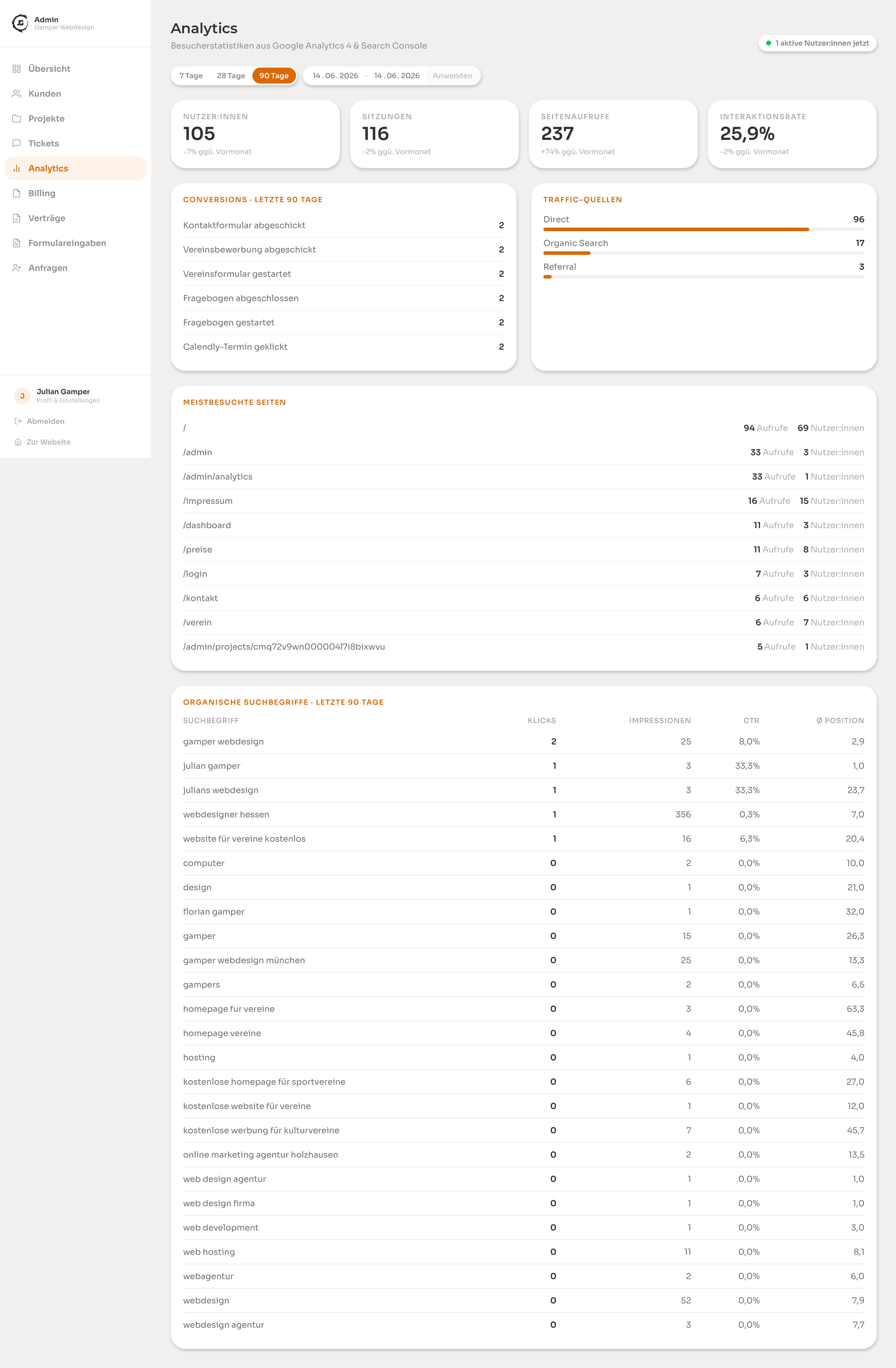Viewport: 896px width, 1368px height.
Task: Click the Fragebogen abgeschlossen row
Action: [344, 298]
